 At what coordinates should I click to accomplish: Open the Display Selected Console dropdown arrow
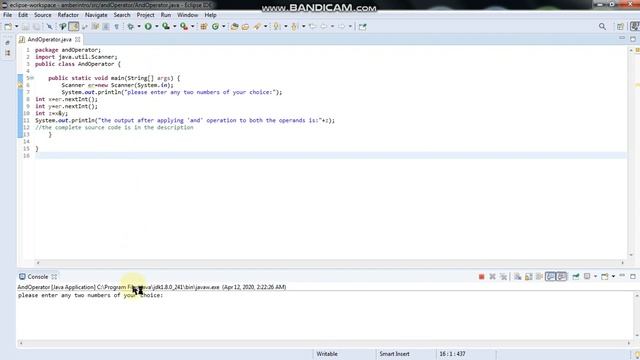[596, 277]
